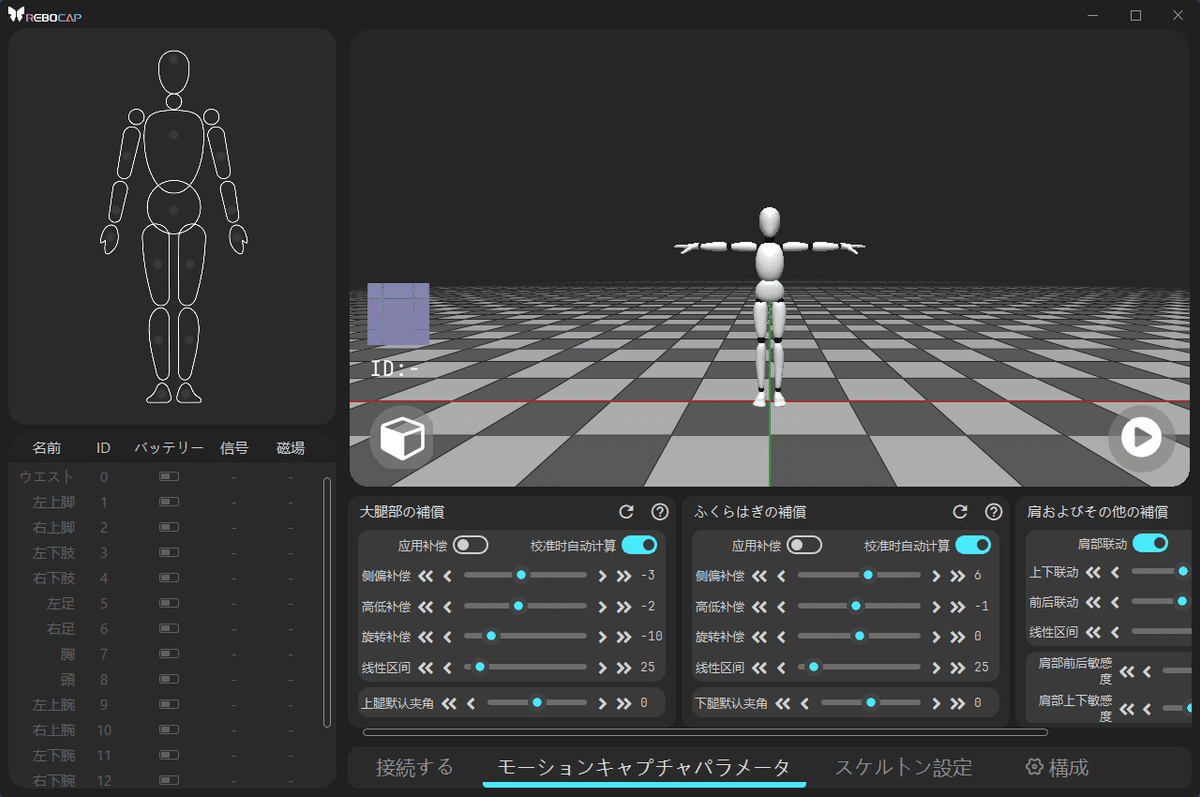The image size is (1200, 797).
Task: Decrease thigh 侧偏补偿 with single-left arrow
Action: point(448,575)
